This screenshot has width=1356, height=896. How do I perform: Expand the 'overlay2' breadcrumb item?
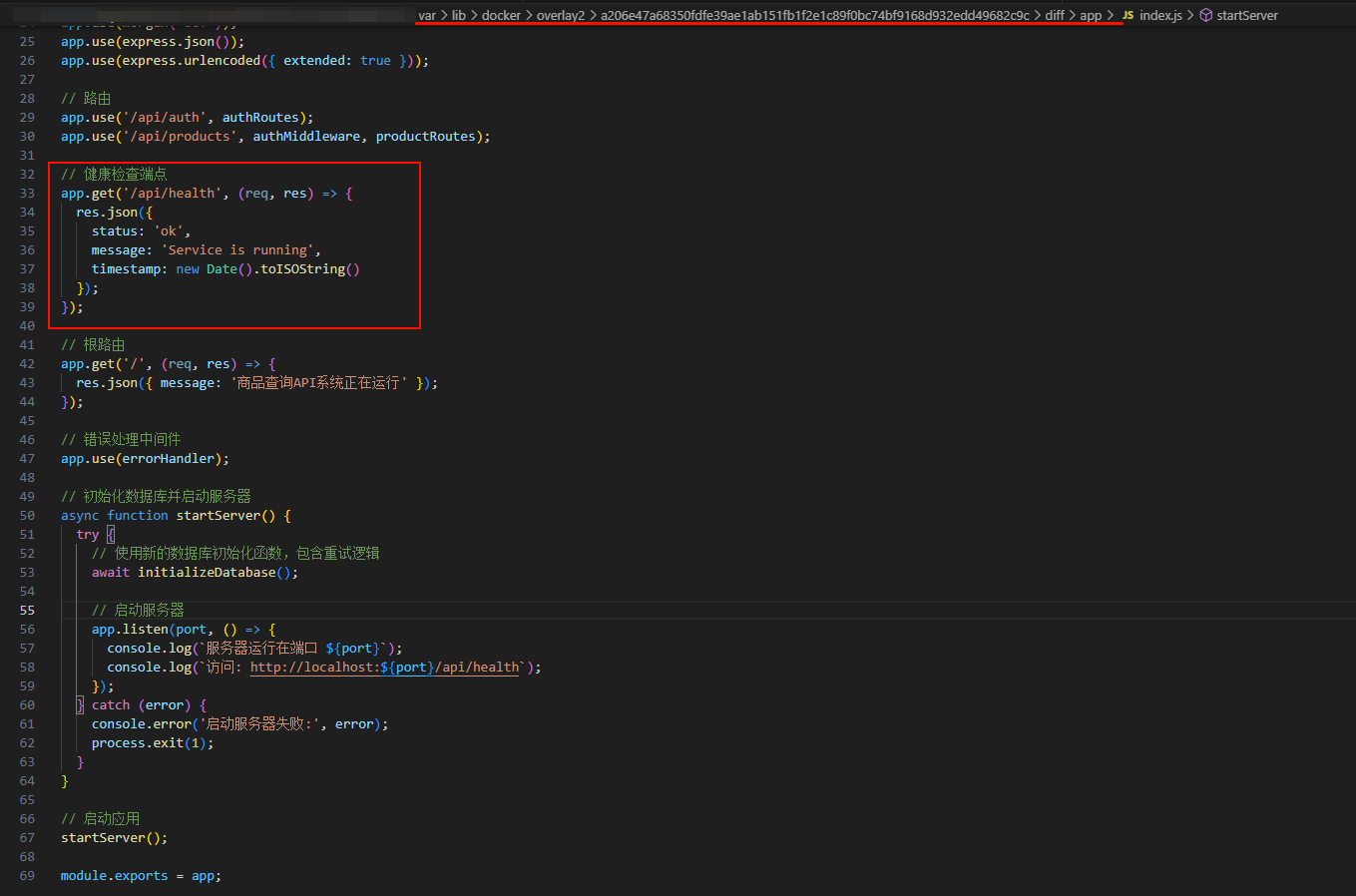(560, 16)
